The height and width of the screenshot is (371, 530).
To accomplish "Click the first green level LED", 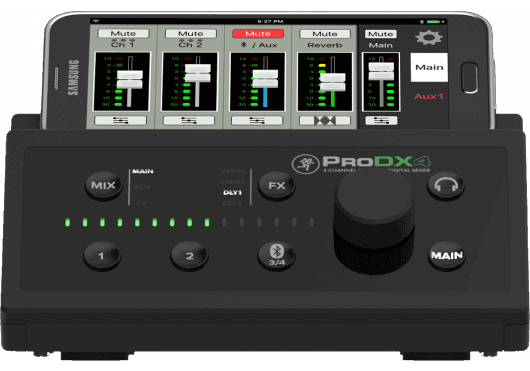I will point(67,222).
